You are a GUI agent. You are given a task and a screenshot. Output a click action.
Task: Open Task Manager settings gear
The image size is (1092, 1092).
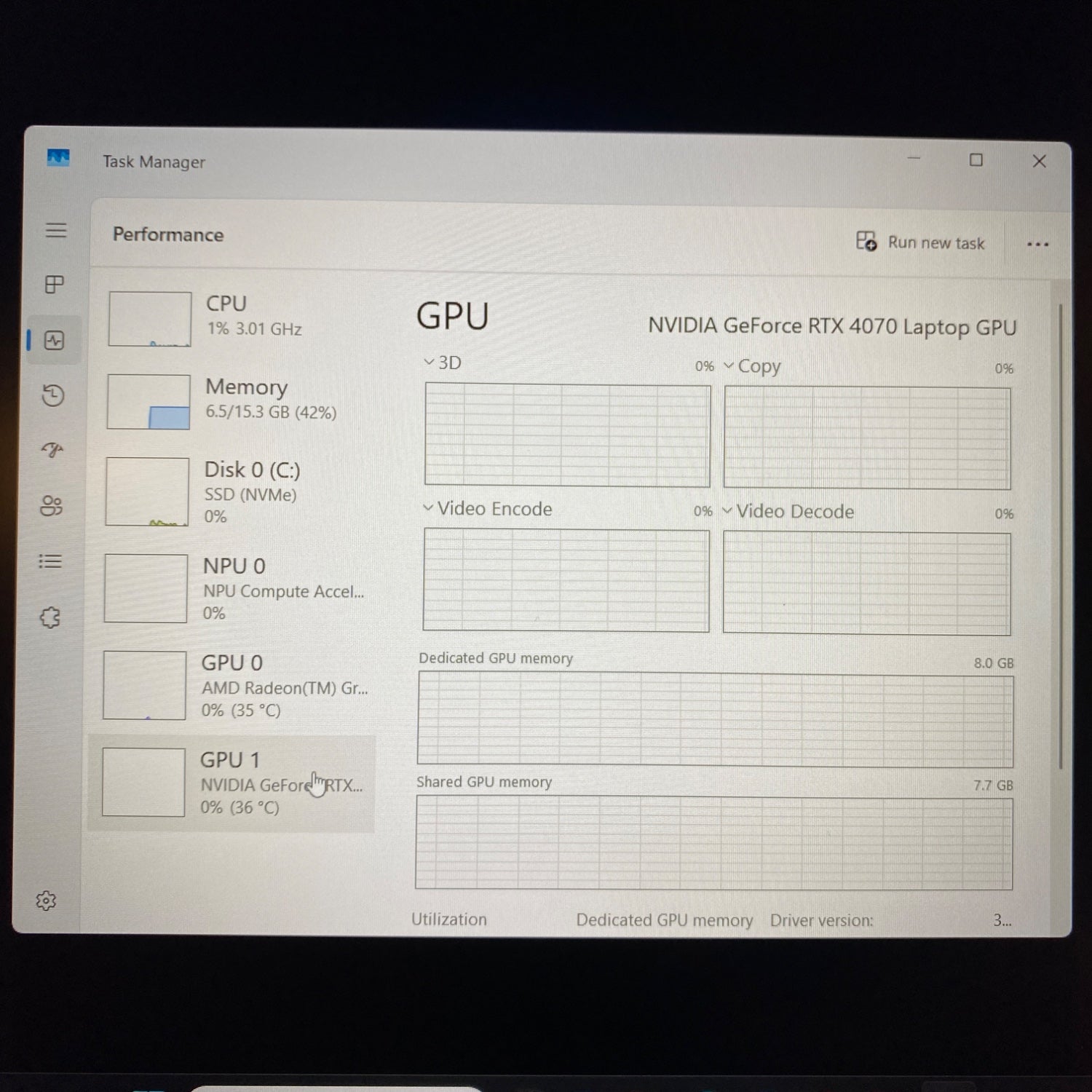(x=46, y=901)
